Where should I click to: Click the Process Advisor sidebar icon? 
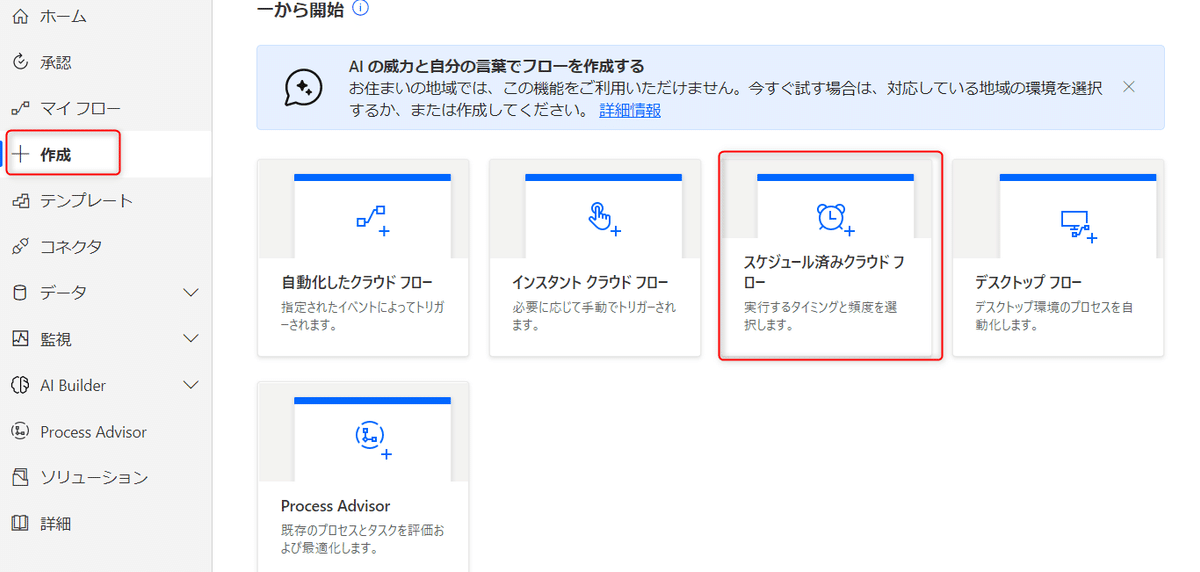tap(20, 431)
